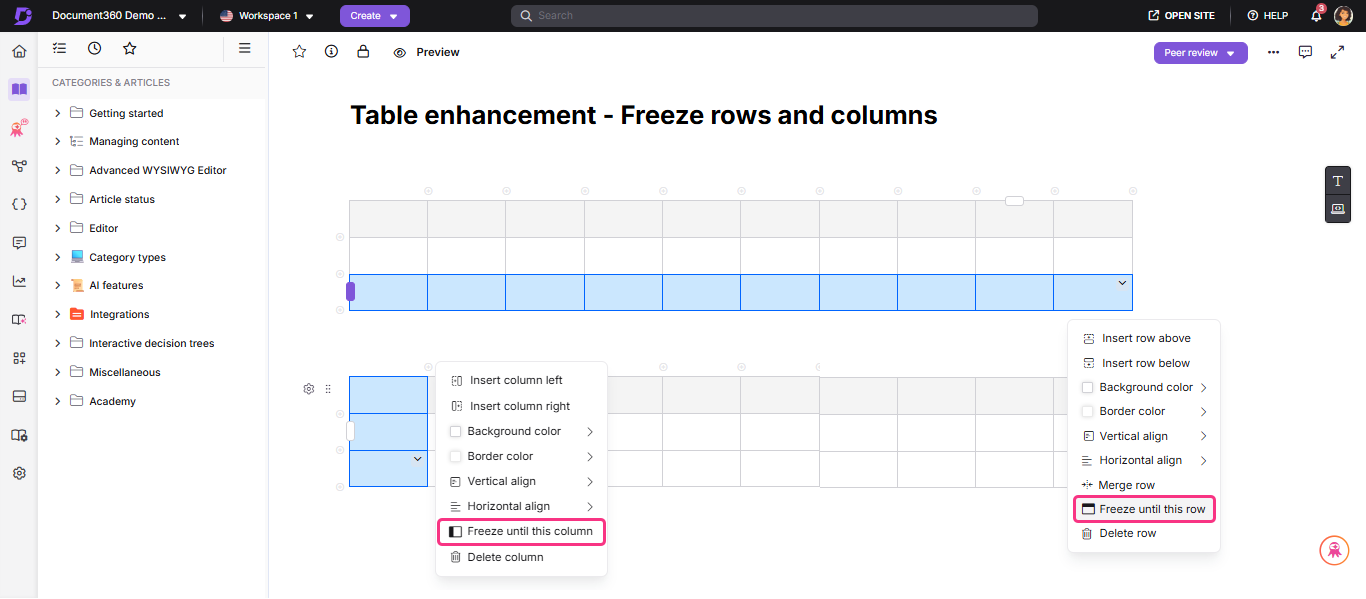Viewport: 1366px width, 599px height.
Task: Click the article info icon near Preview
Action: tap(331, 51)
